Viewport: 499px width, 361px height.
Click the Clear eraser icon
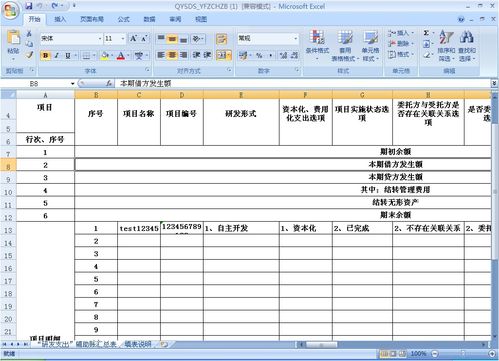(x=426, y=54)
